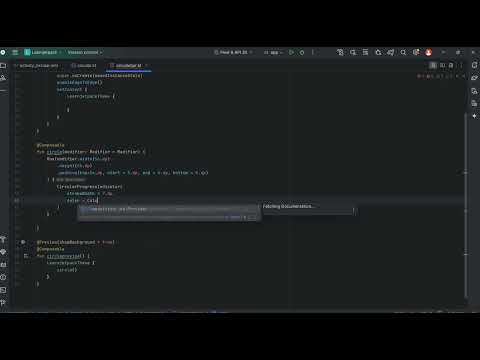Click the Debug bug icon
The width and height of the screenshot is (480, 360).
(302, 52)
